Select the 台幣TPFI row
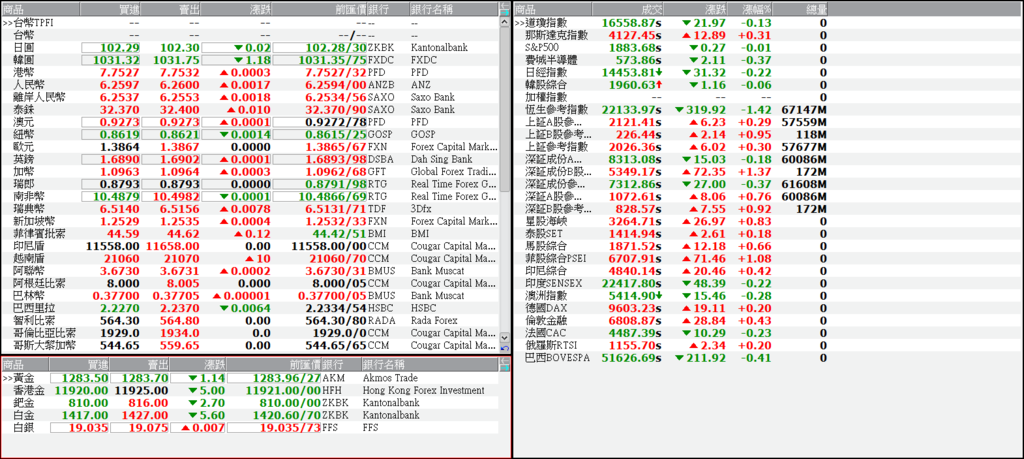 (x=249, y=22)
